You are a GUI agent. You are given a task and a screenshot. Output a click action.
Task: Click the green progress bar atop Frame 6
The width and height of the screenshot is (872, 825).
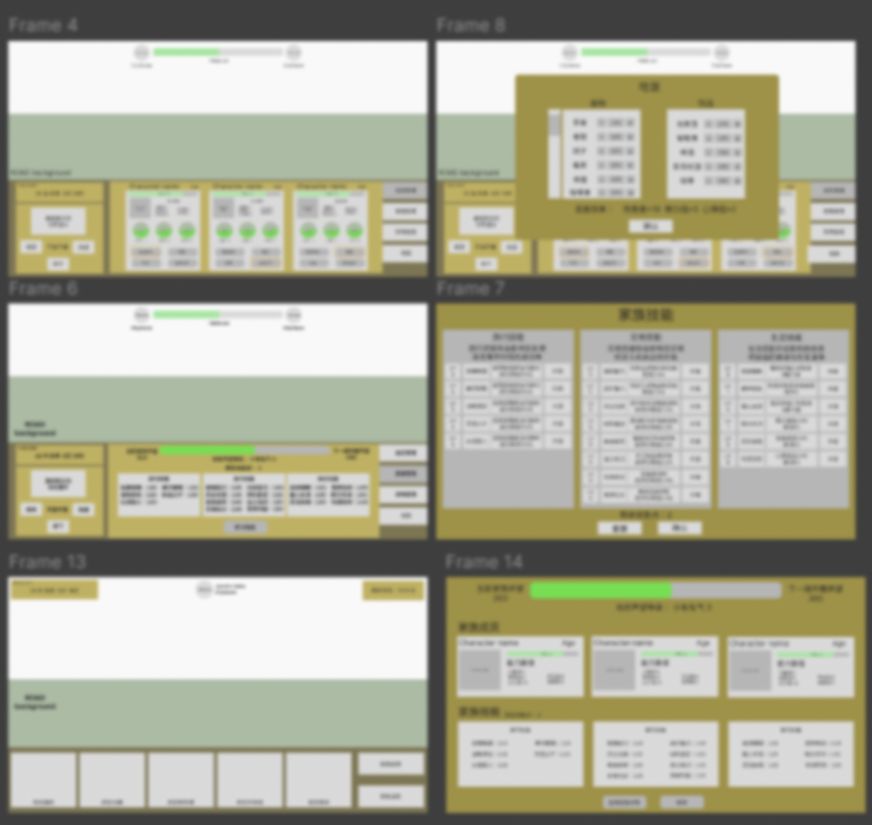point(217,315)
